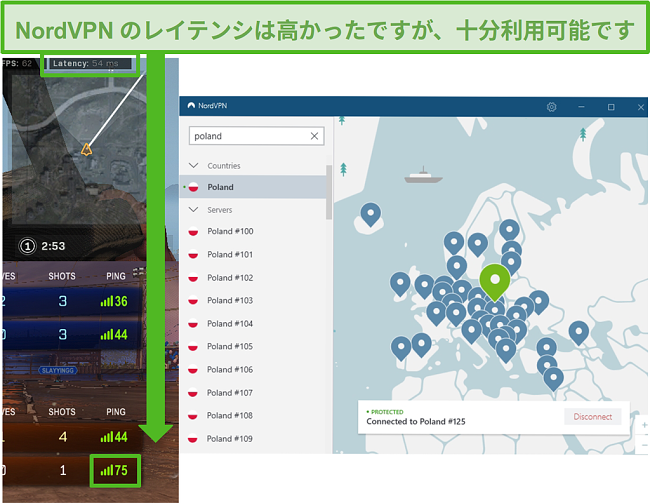
Task: Select the Portugal map pin
Action: [x=401, y=347]
